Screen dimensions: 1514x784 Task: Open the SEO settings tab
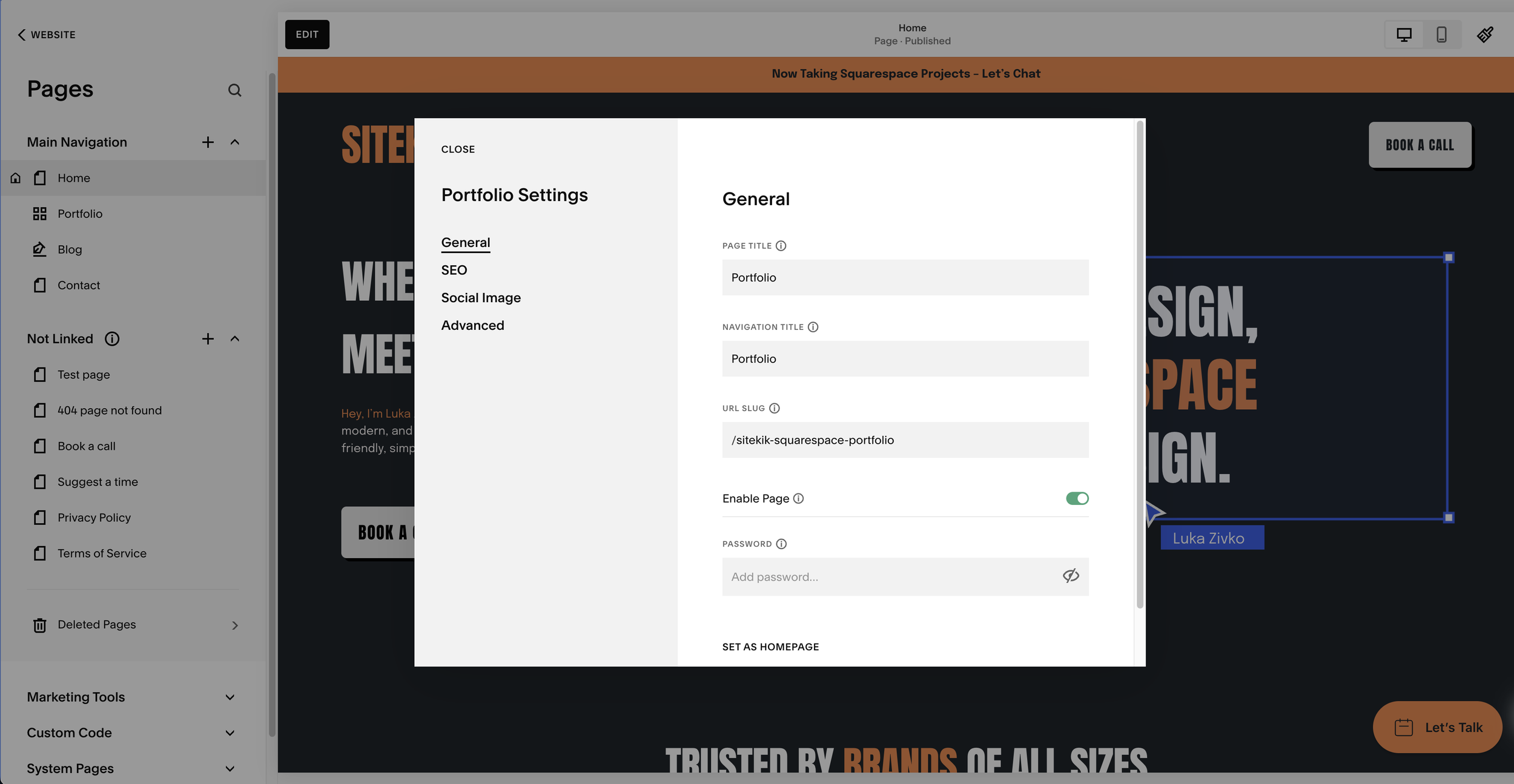(454, 270)
